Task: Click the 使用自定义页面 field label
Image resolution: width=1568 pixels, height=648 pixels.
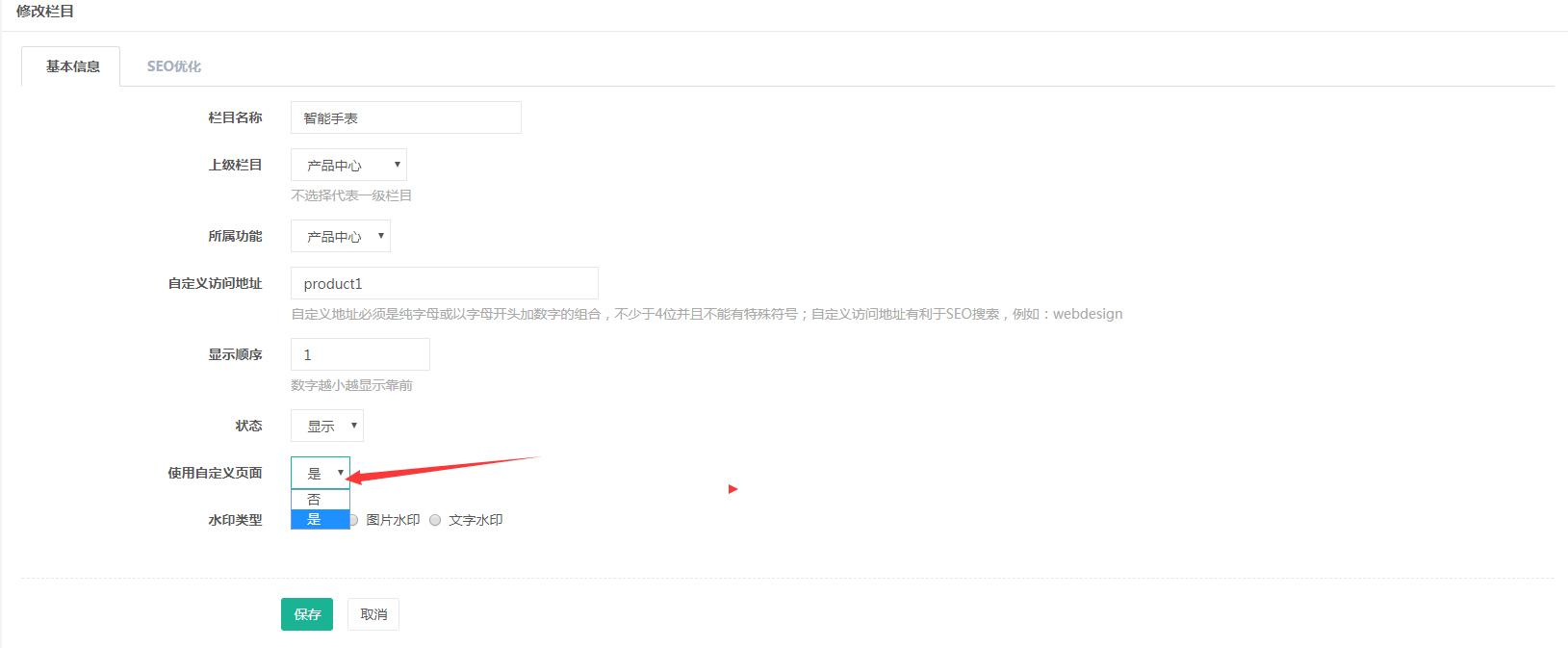Action: [x=215, y=473]
